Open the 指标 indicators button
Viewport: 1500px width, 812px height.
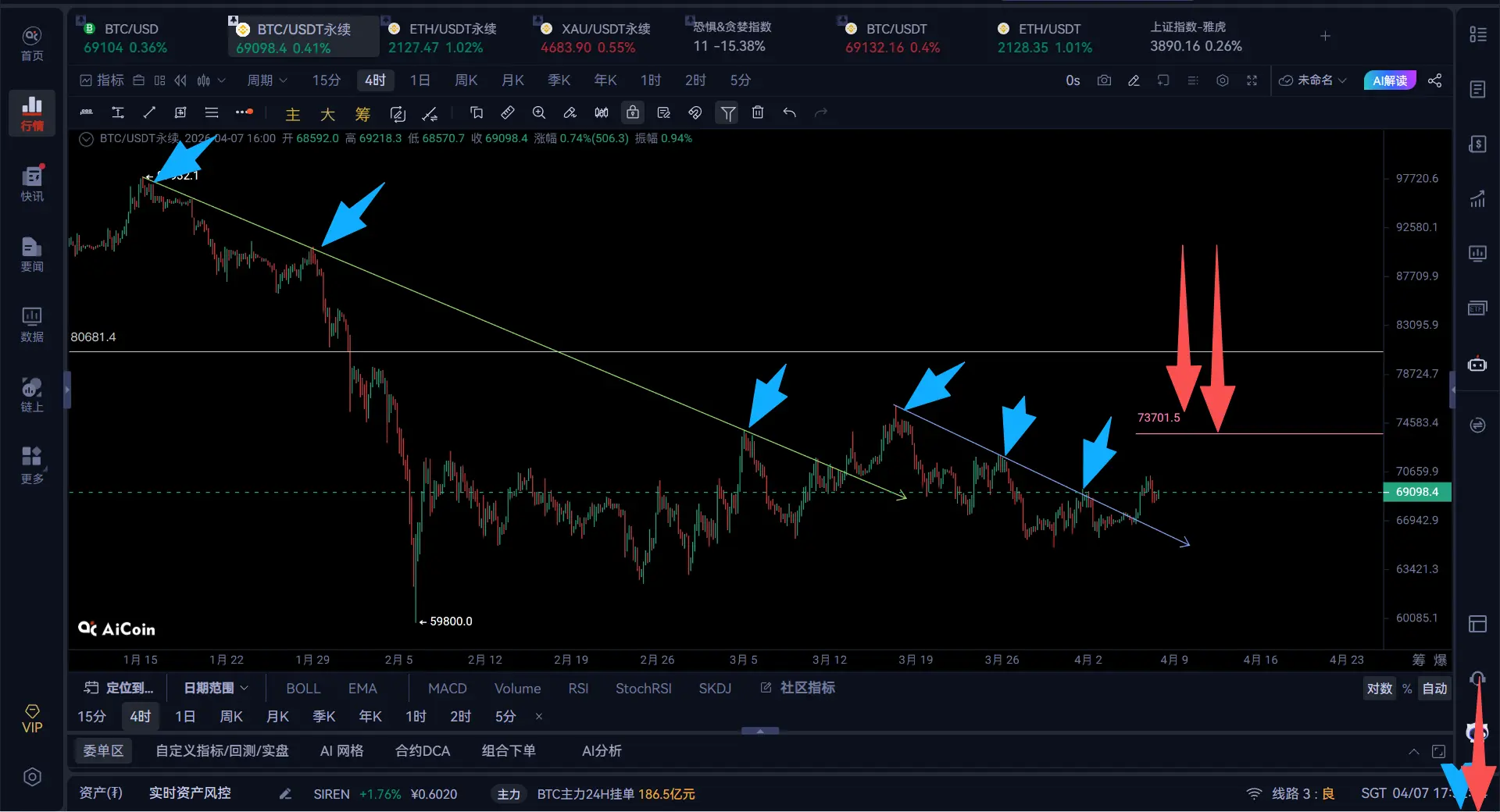(x=102, y=80)
